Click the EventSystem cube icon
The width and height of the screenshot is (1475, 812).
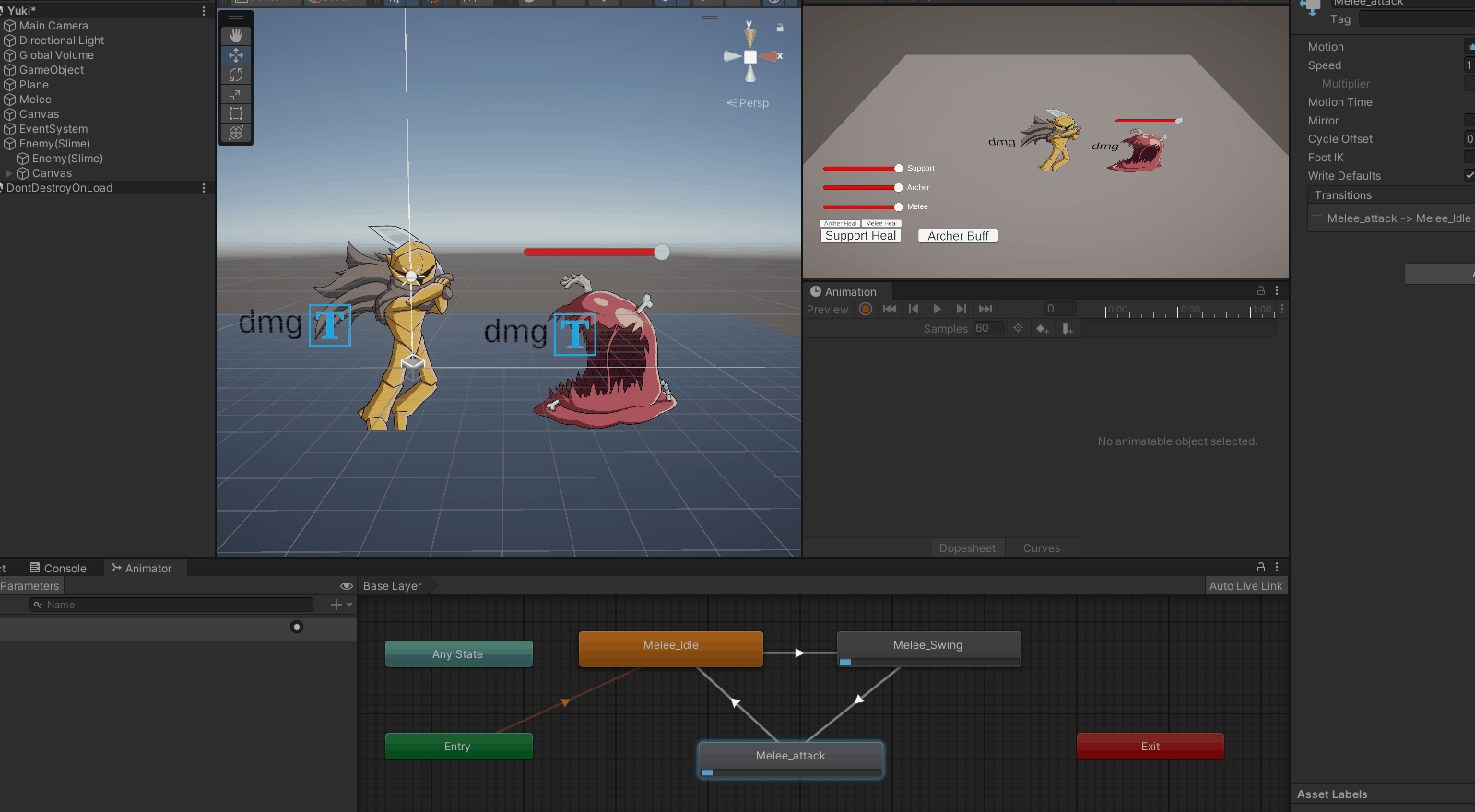point(10,129)
